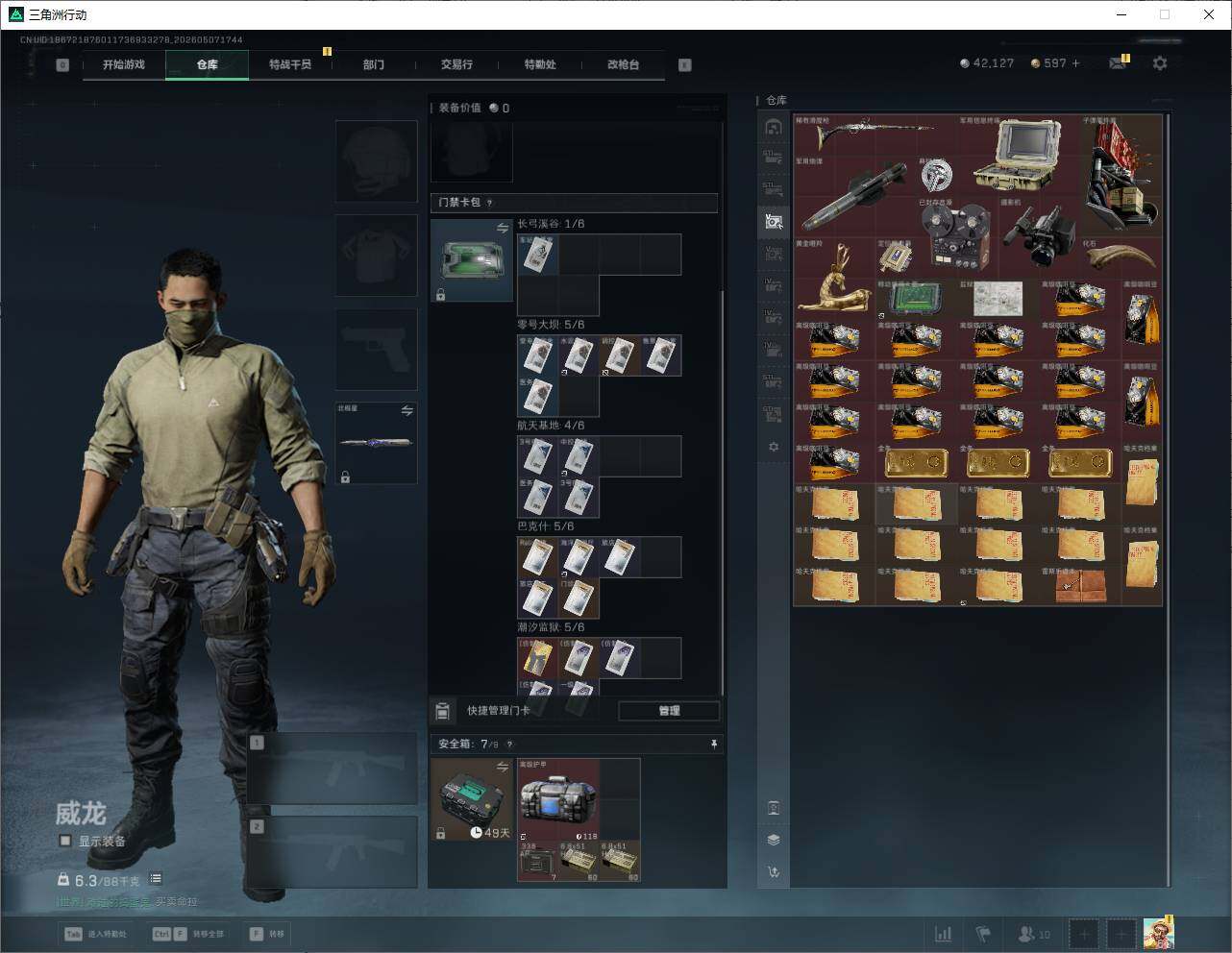Select the empty helmet equipment slot
1232x953 pixels.
click(x=376, y=160)
